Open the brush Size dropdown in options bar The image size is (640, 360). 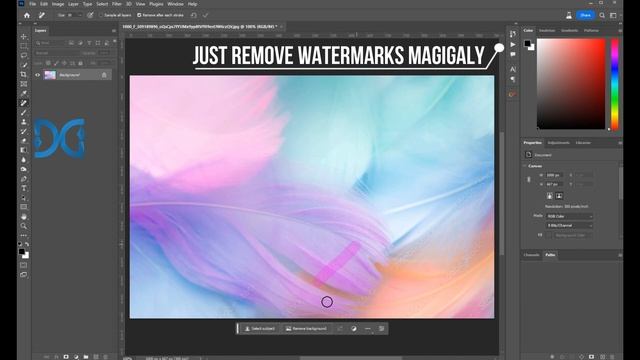coord(80,15)
